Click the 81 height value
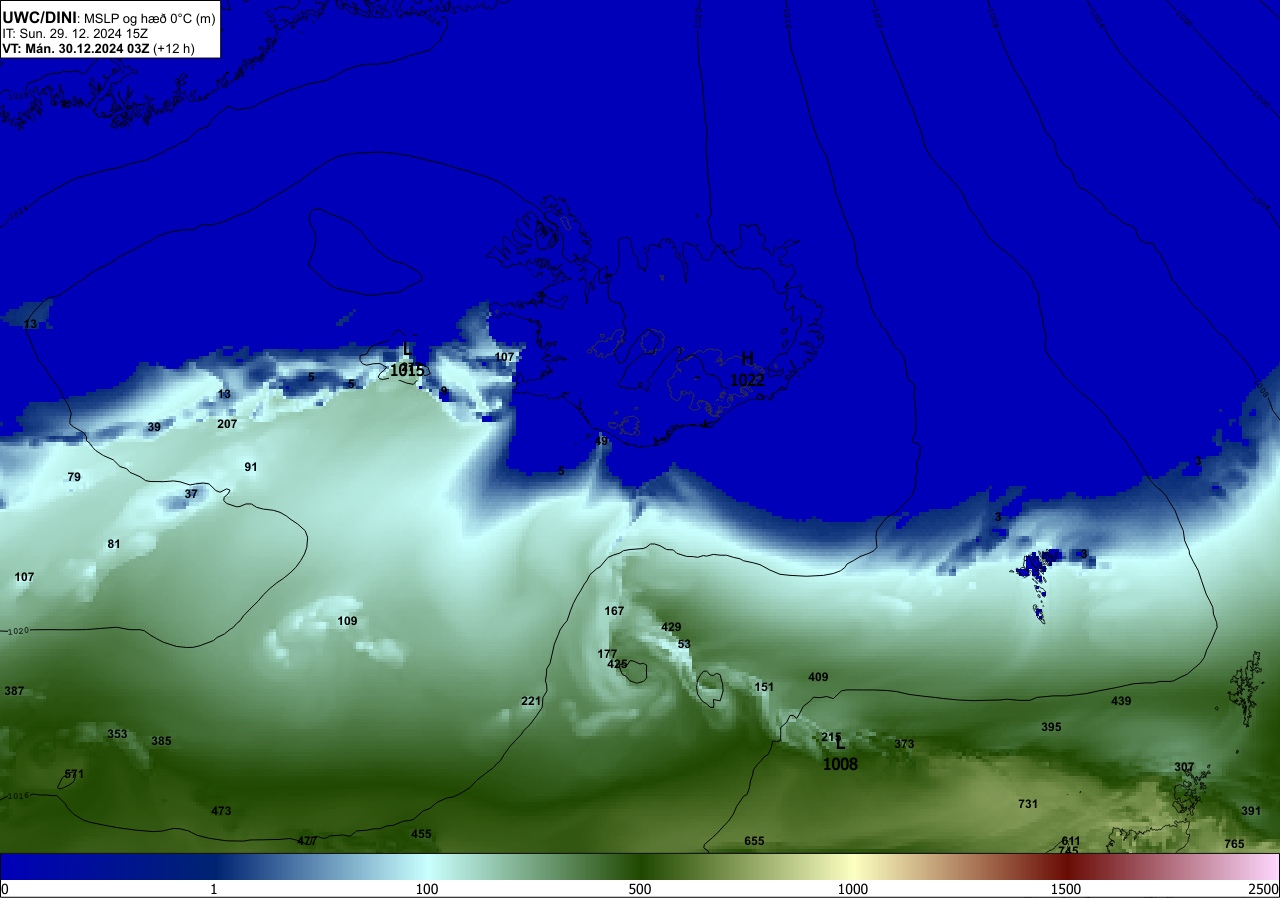The height and width of the screenshot is (898, 1280). [x=114, y=544]
